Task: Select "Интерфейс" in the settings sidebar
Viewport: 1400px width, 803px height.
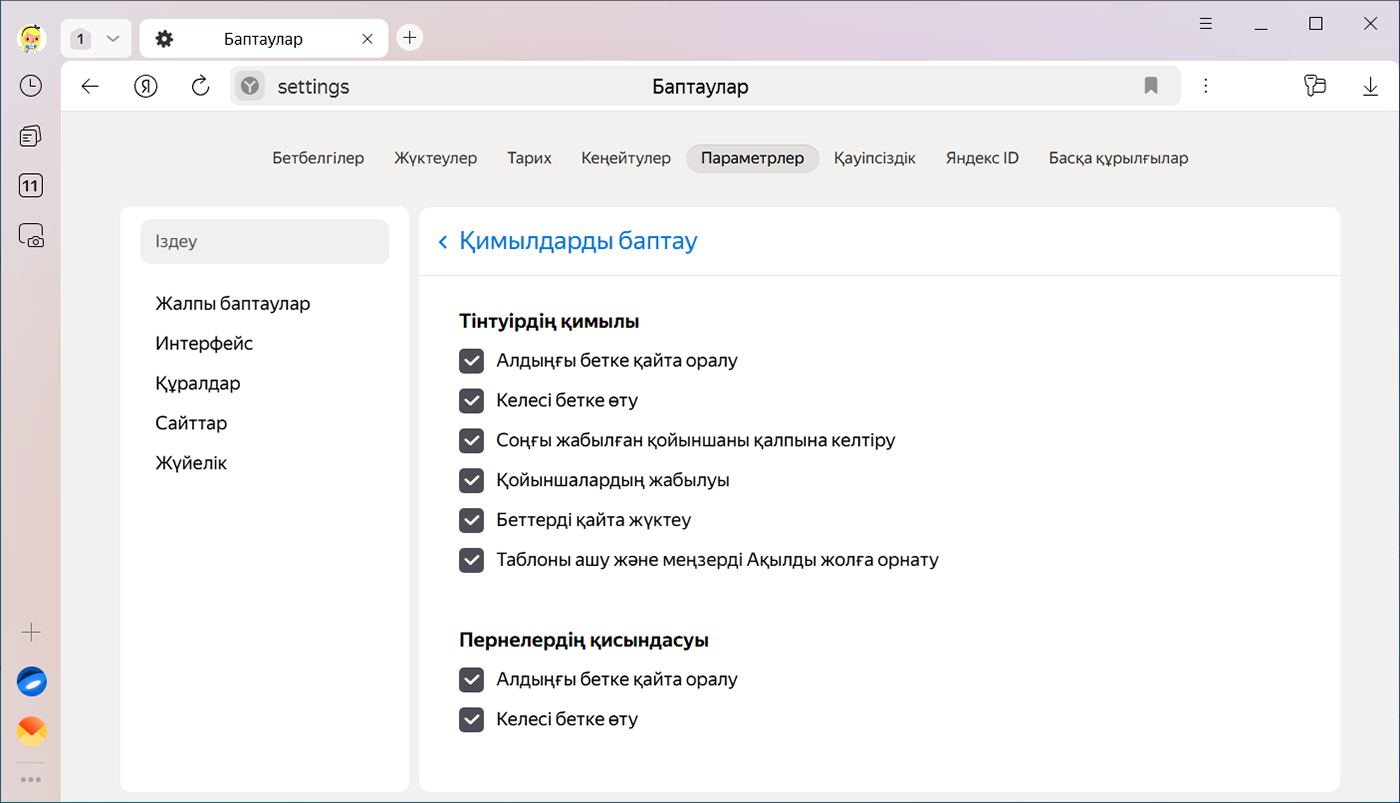Action: 204,344
